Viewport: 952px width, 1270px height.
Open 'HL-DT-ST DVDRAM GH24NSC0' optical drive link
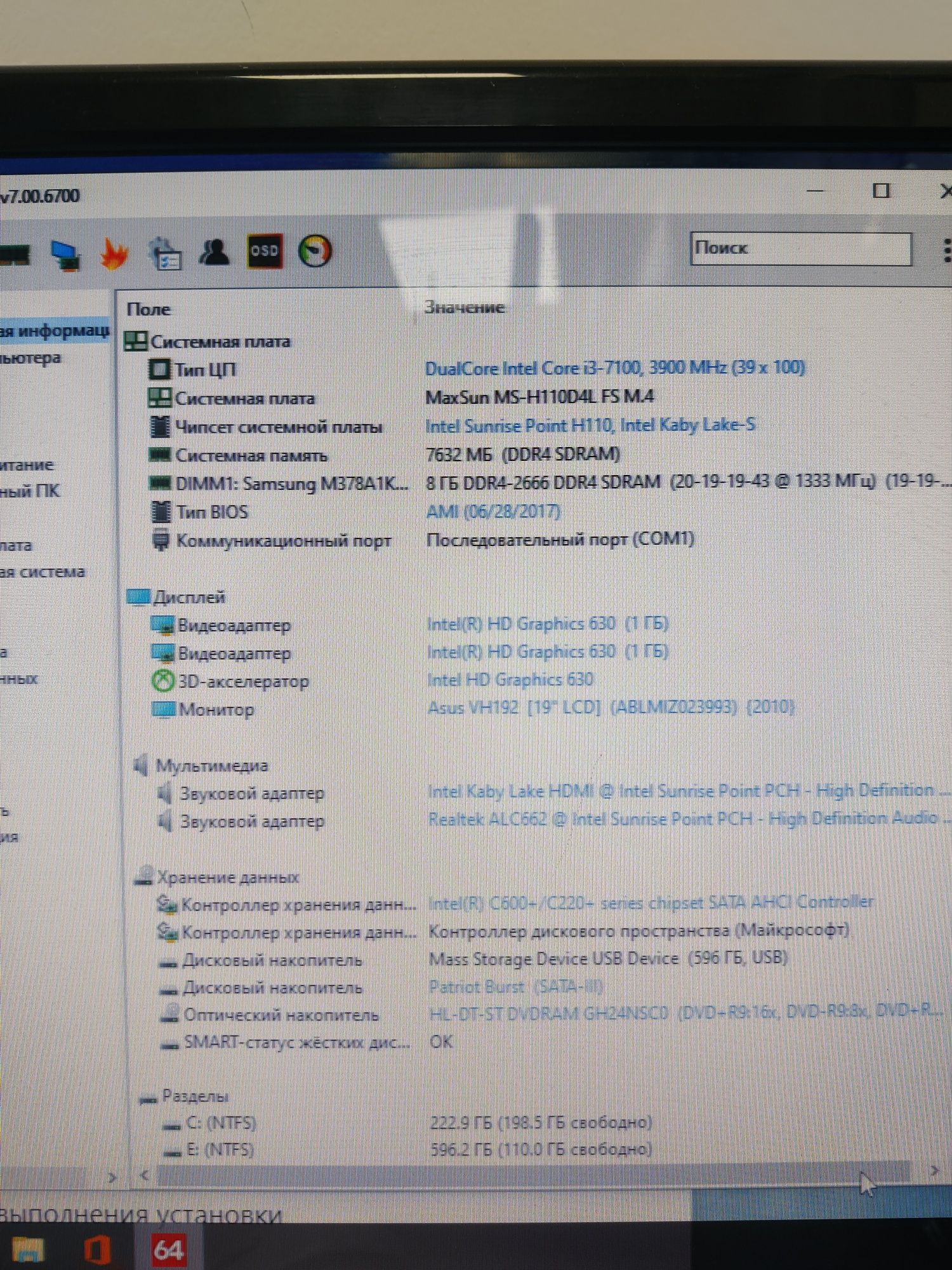click(685, 1013)
